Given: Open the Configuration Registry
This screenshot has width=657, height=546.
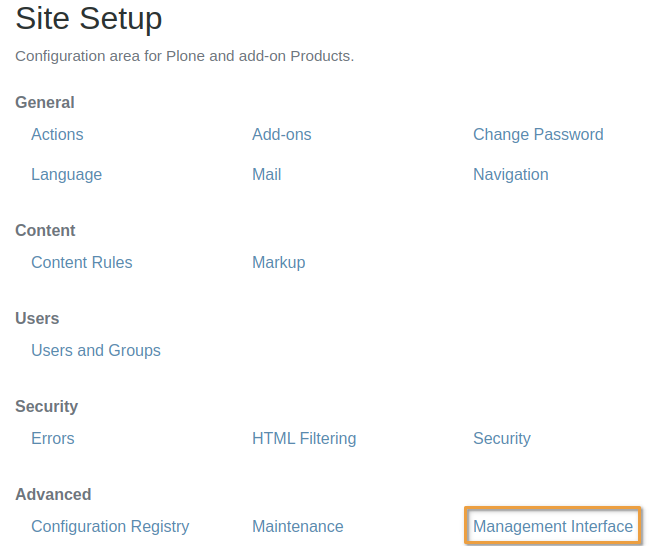Looking at the screenshot, I should click(x=110, y=526).
